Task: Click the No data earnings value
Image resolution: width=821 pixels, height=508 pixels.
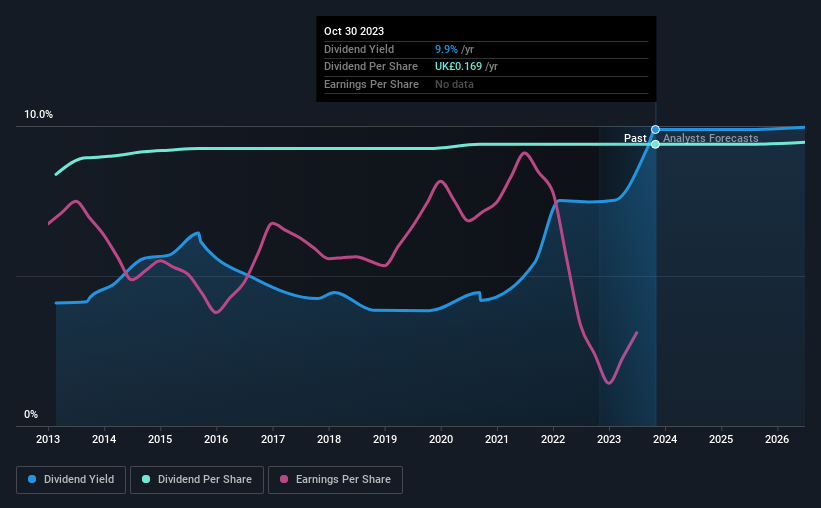Action: (454, 84)
